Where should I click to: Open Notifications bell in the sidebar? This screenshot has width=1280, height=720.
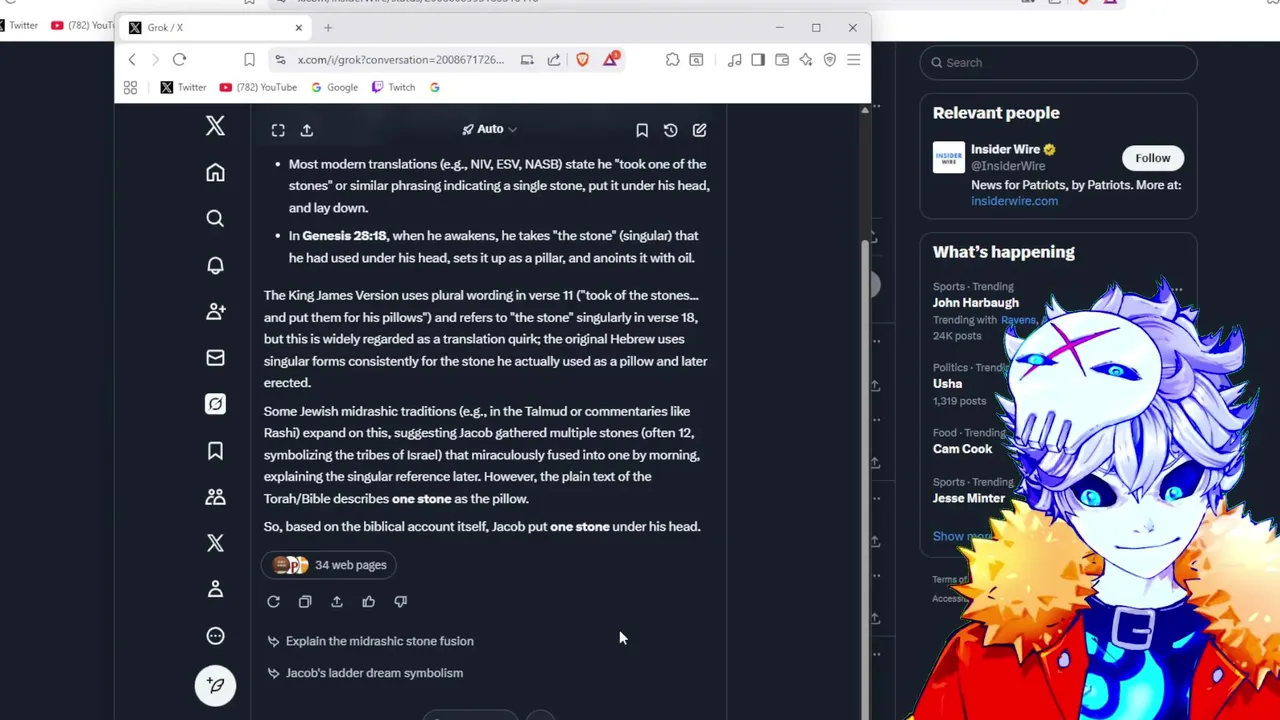[215, 265]
